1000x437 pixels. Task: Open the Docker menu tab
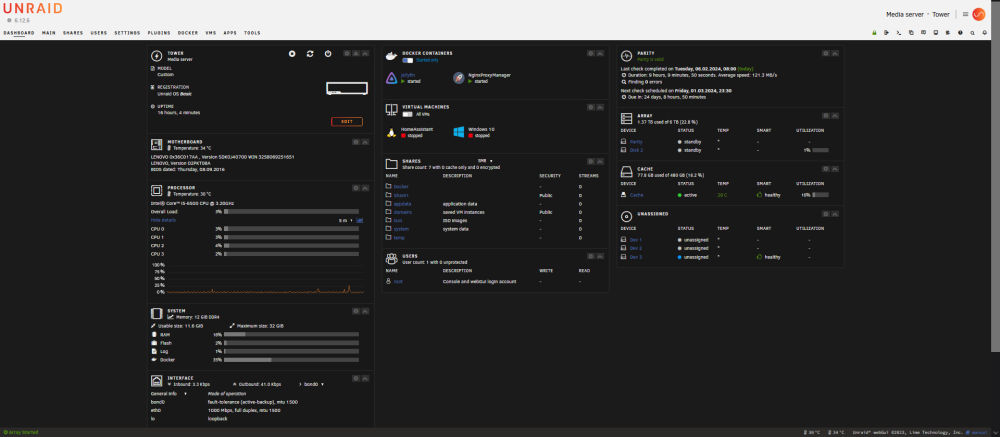(x=188, y=33)
